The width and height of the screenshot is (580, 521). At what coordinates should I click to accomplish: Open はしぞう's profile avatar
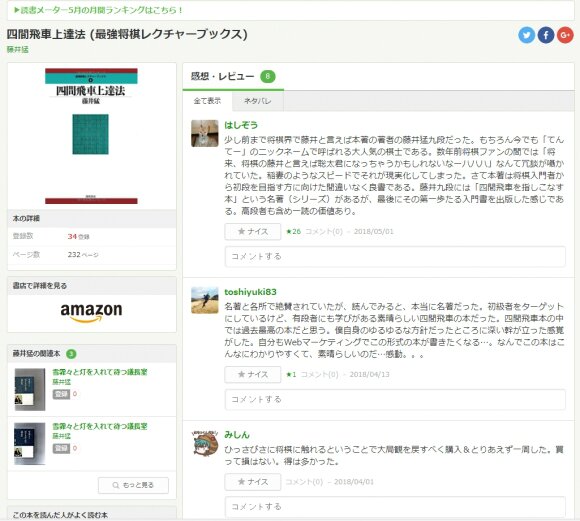(205, 133)
